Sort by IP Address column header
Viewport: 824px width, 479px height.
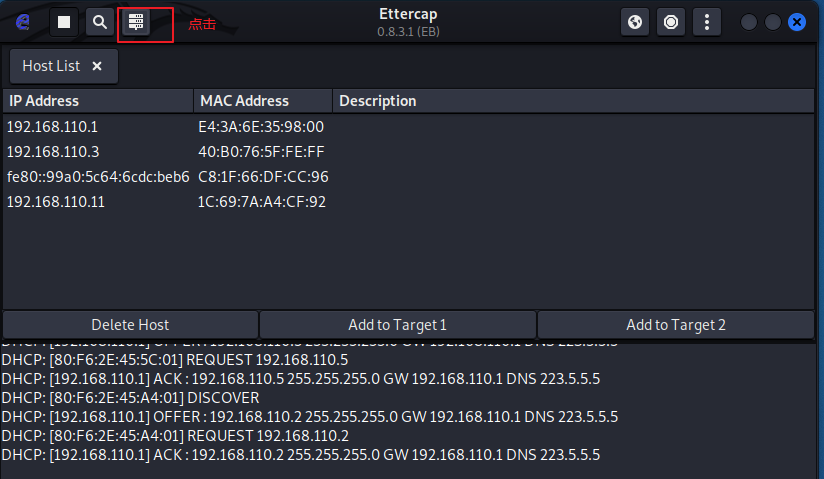click(98, 101)
